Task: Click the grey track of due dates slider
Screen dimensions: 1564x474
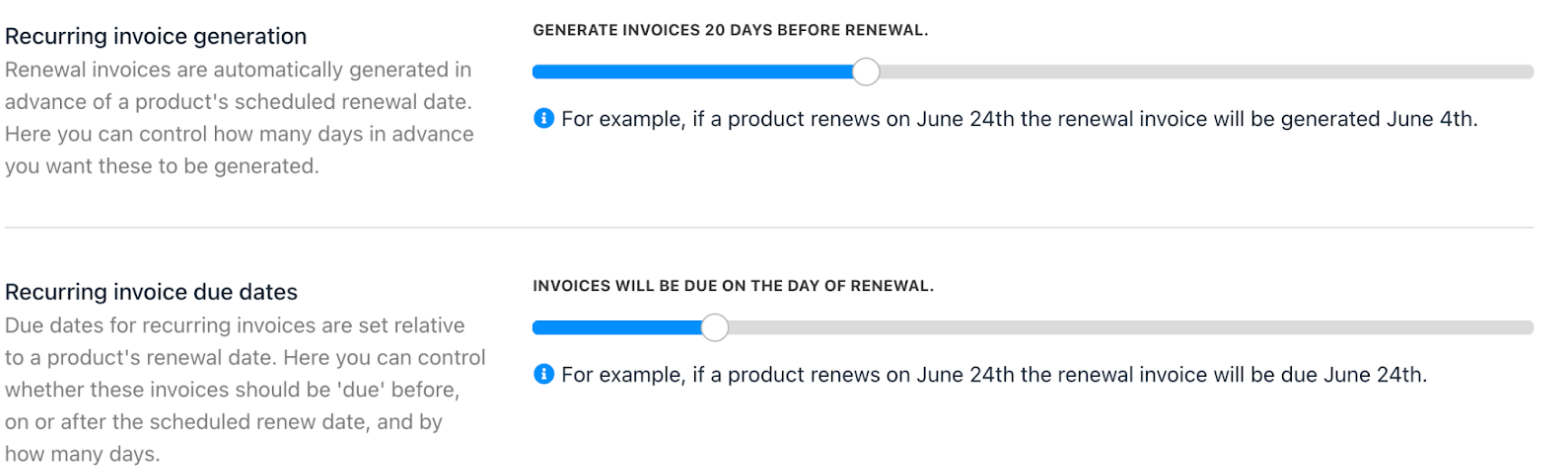Action: tap(1130, 327)
